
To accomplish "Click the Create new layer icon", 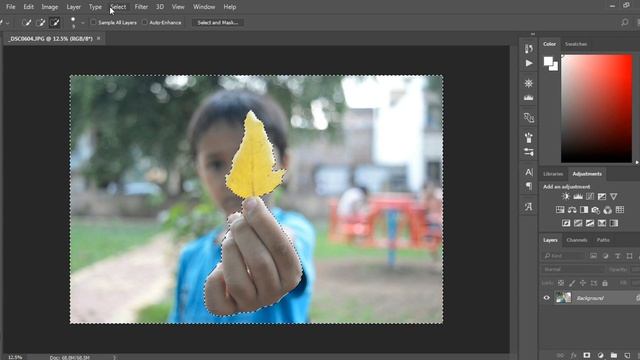I will click(627, 356).
